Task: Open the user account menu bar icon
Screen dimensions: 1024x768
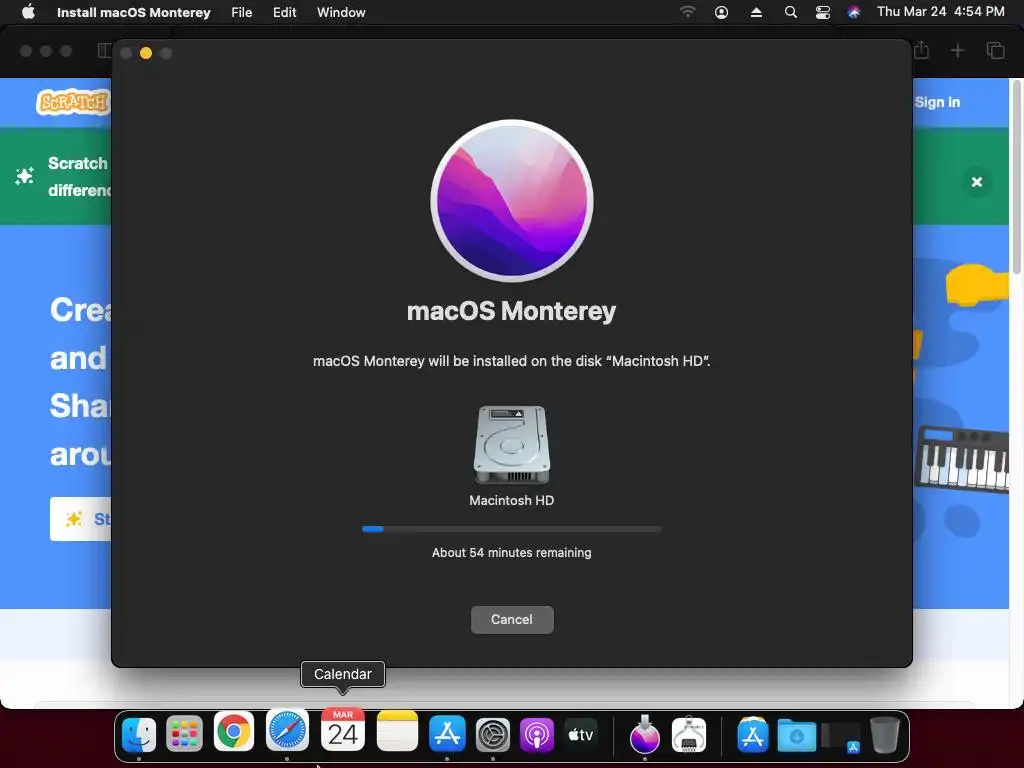Action: tap(721, 12)
